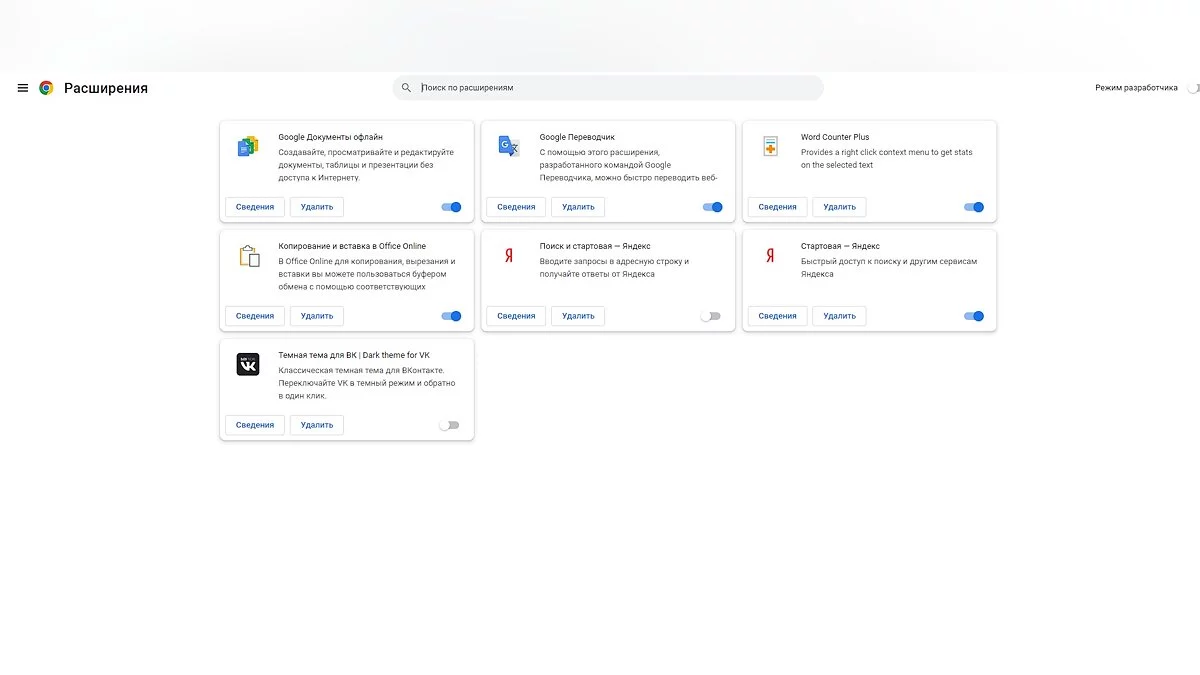Viewport: 1200px width, 675px height.
Task: Click the Office Online clipboard icon
Action: coord(248,255)
